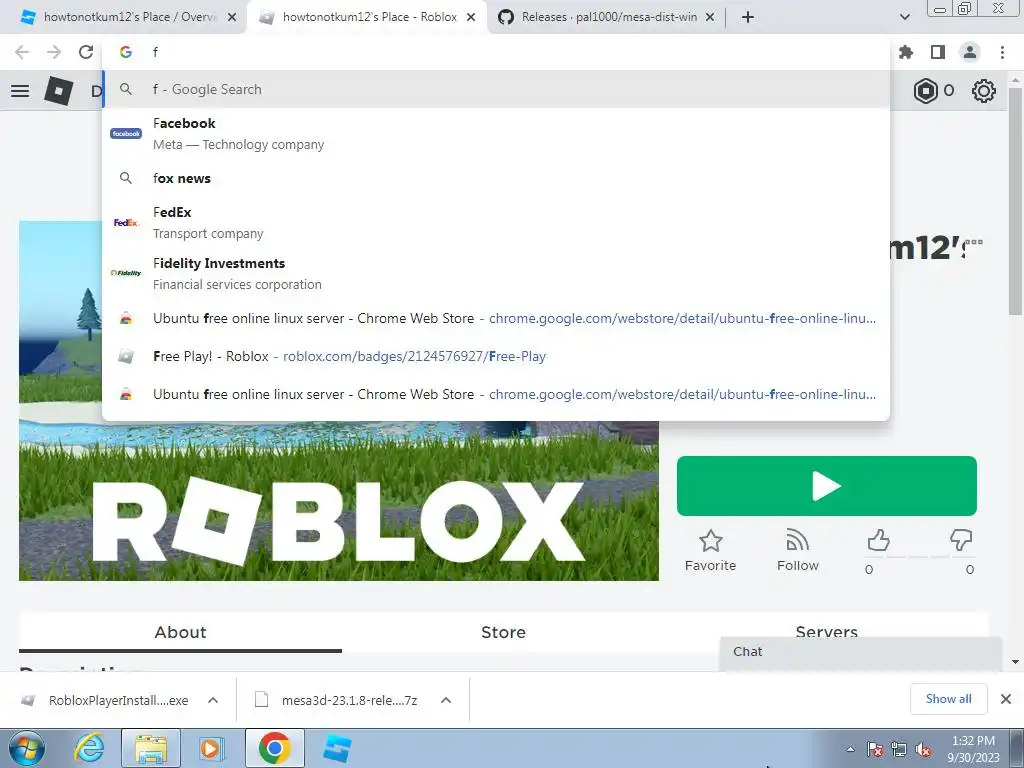Give the game a thumbs down
The image size is (1024, 768).
(x=961, y=540)
